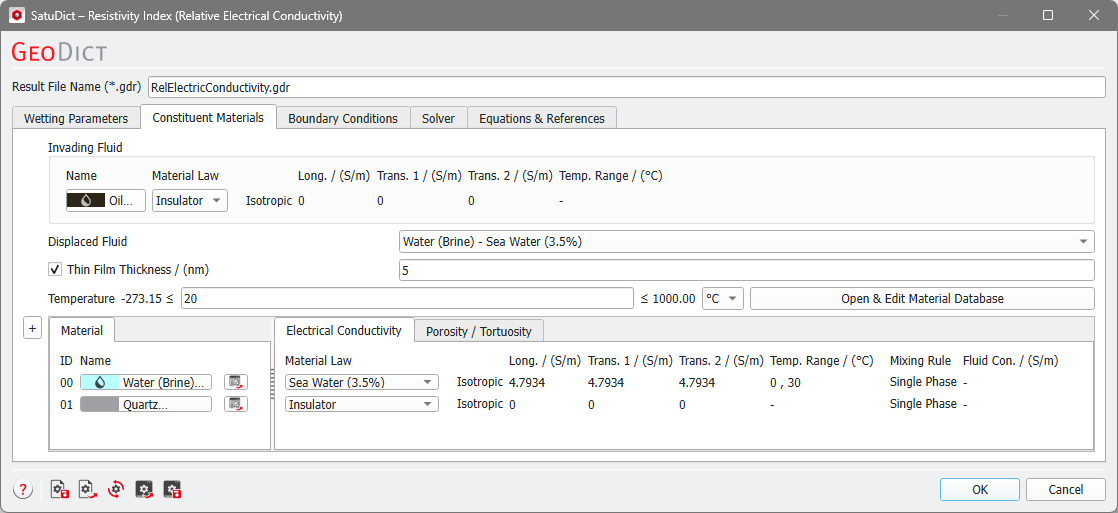Click the load settings from project folder icon

coord(145,489)
